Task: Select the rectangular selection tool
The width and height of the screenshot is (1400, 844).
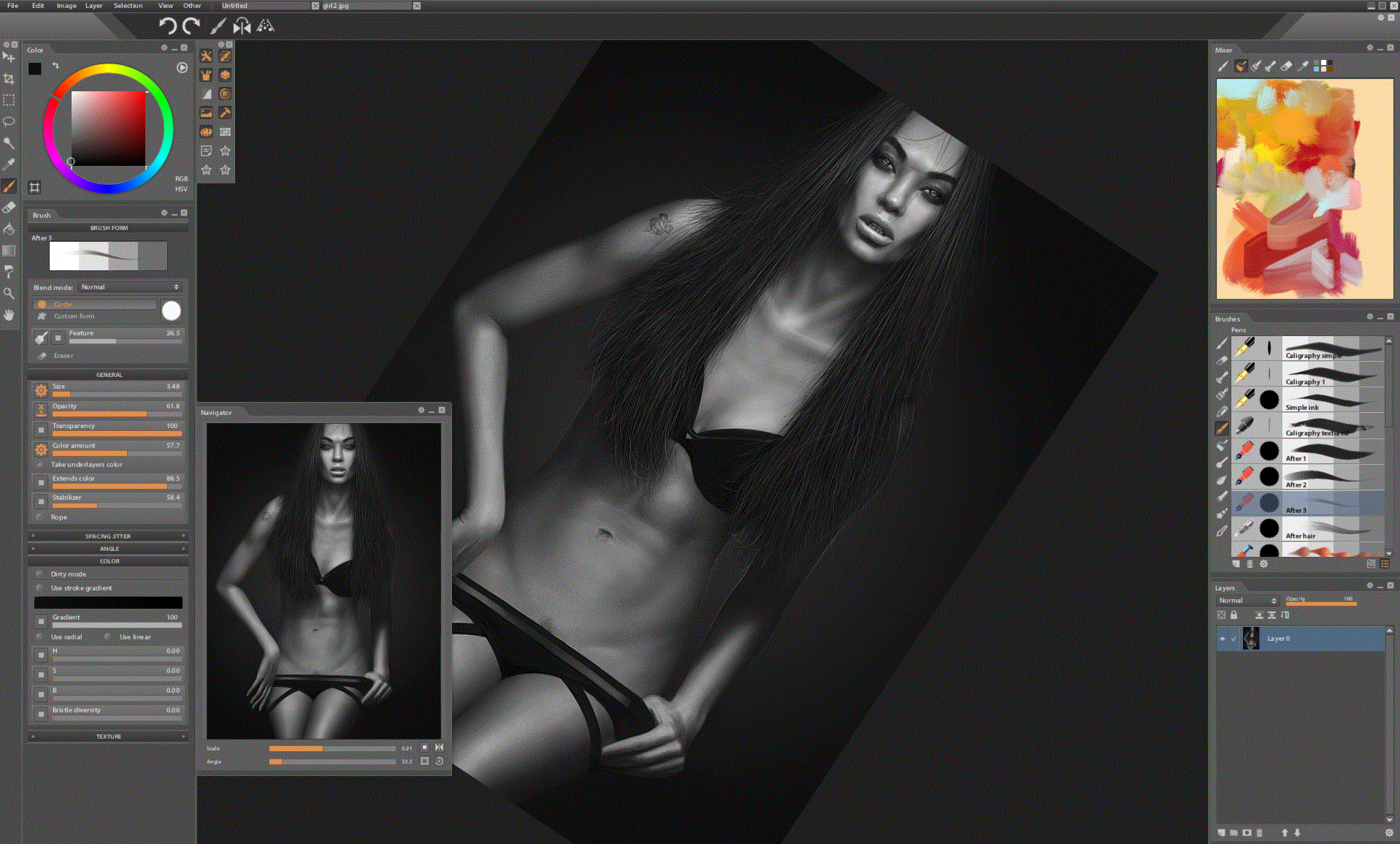Action: [9, 100]
